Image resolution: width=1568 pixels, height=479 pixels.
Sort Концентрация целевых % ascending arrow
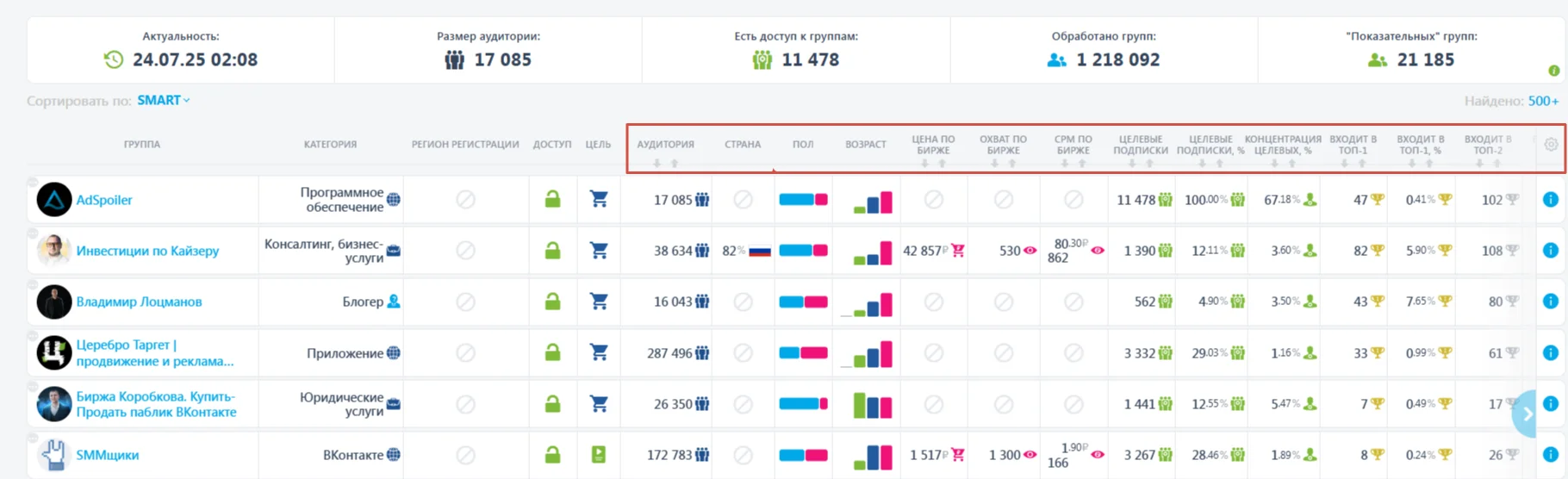click(x=1292, y=163)
